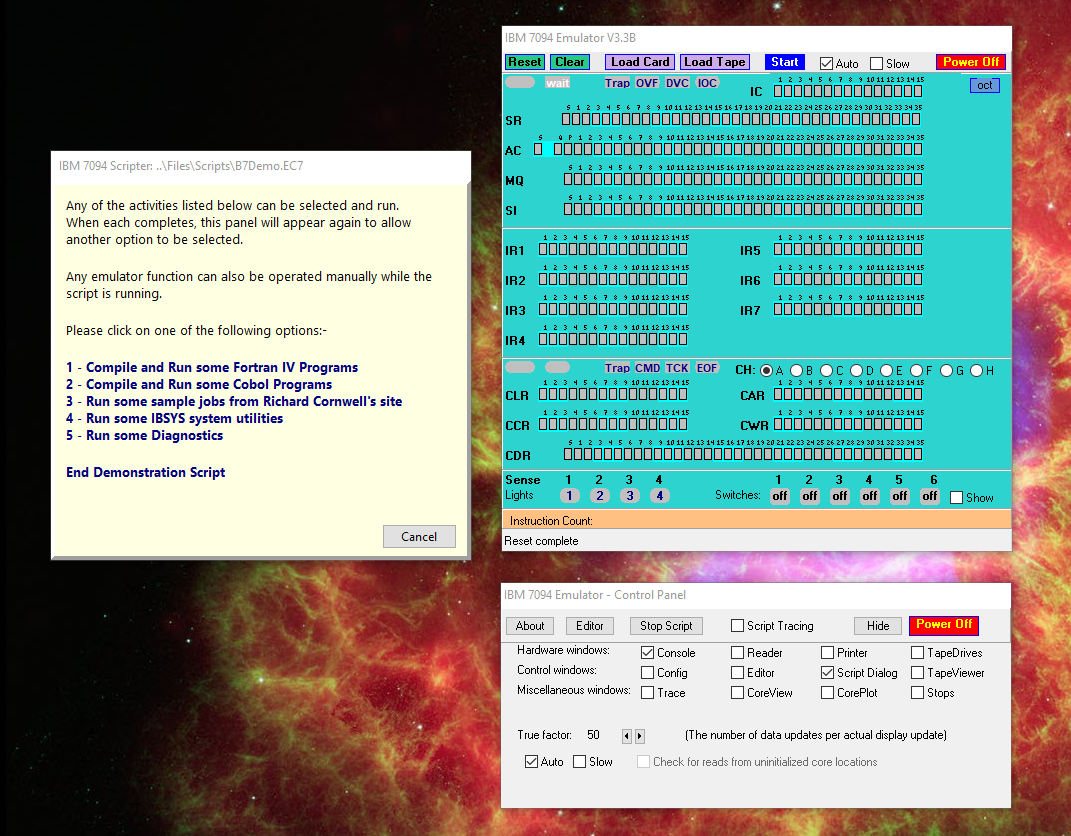Click the TCK channel indicator
Image resolution: width=1071 pixels, height=836 pixels.
[x=677, y=368]
